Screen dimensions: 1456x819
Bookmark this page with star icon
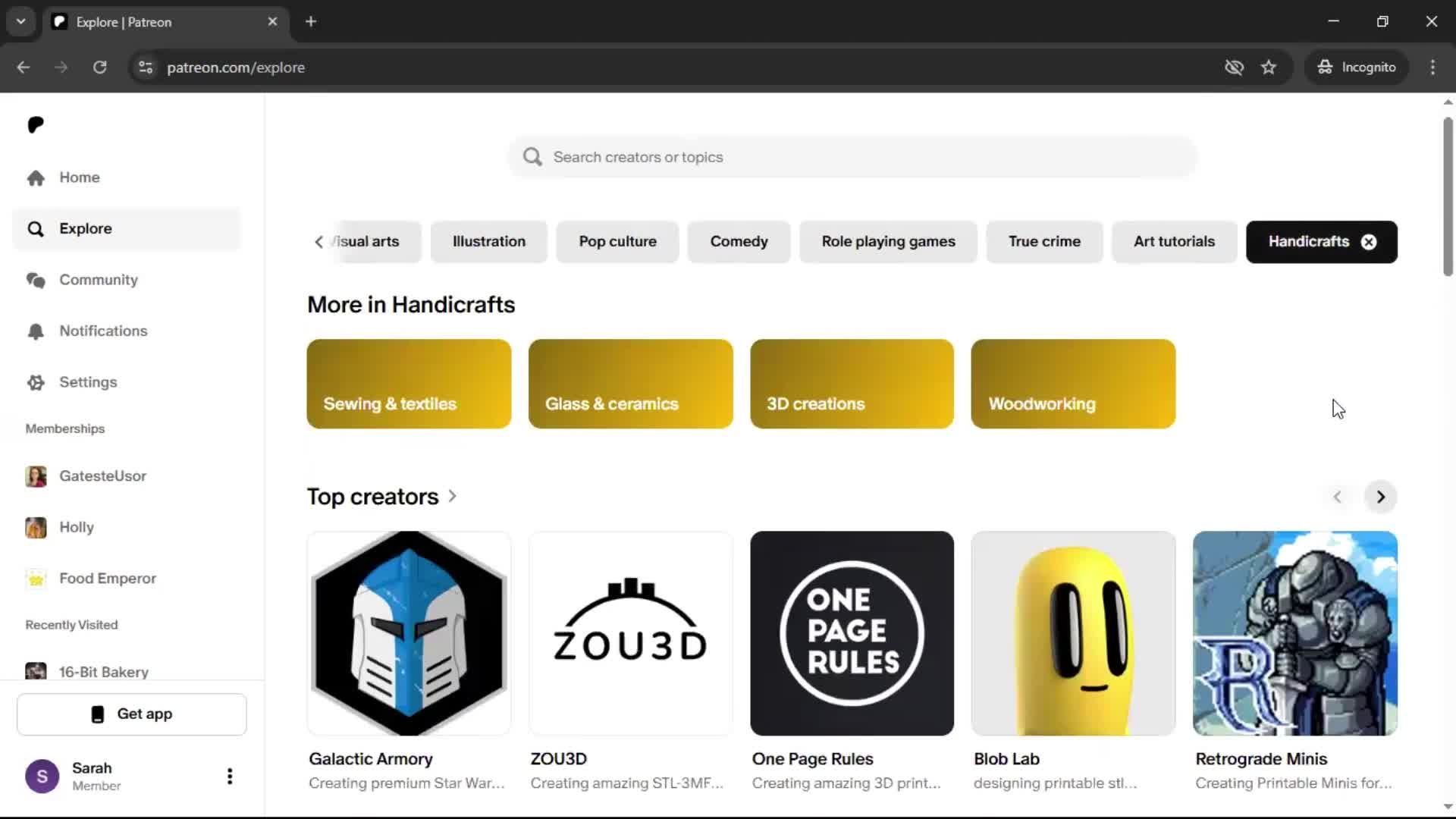point(1269,67)
